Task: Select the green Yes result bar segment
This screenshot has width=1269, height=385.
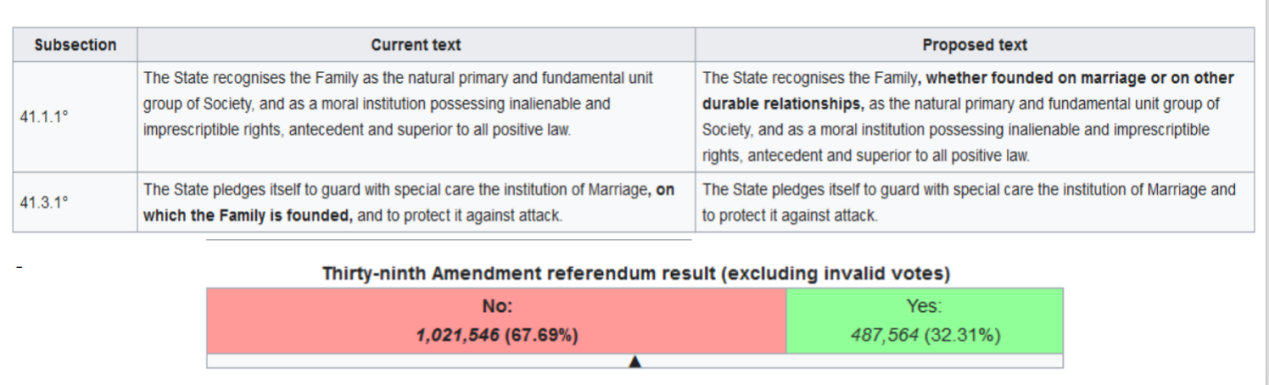Action: coord(924,321)
